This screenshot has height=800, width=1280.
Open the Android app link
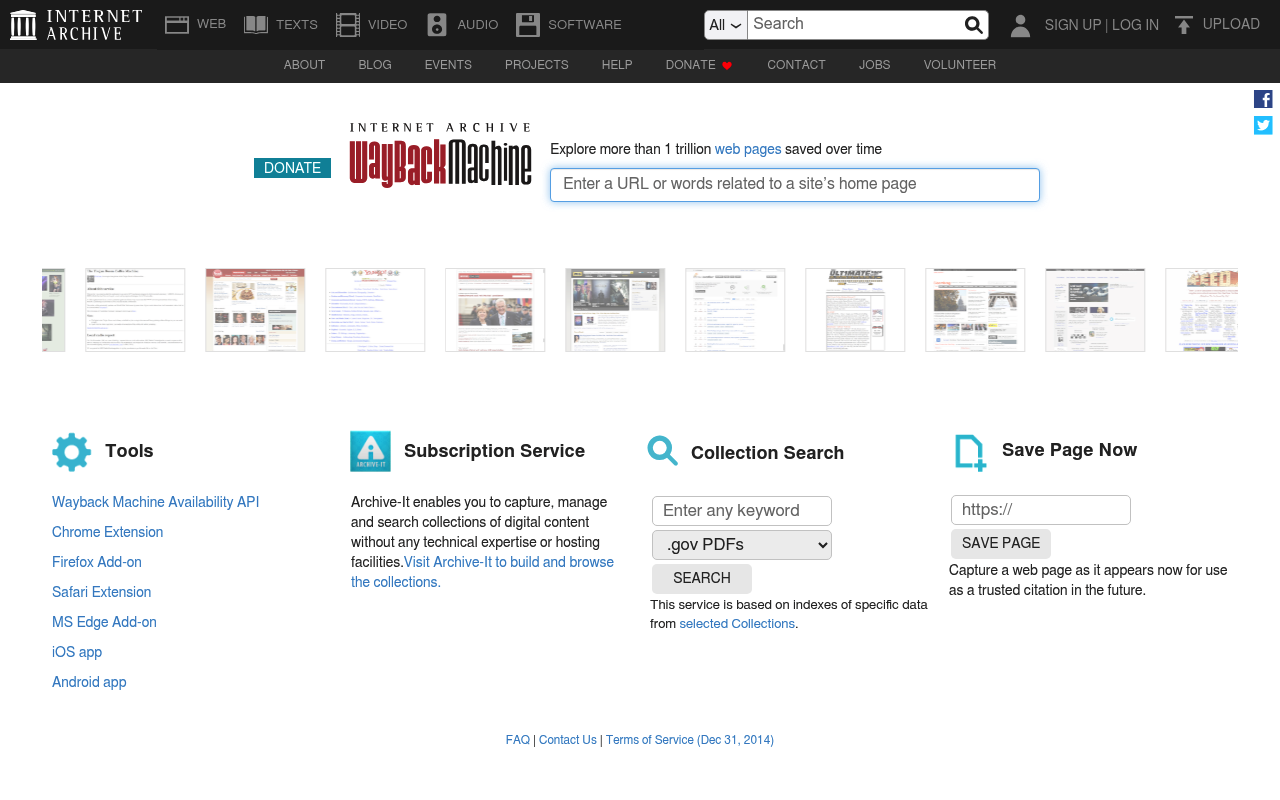tap(89, 682)
